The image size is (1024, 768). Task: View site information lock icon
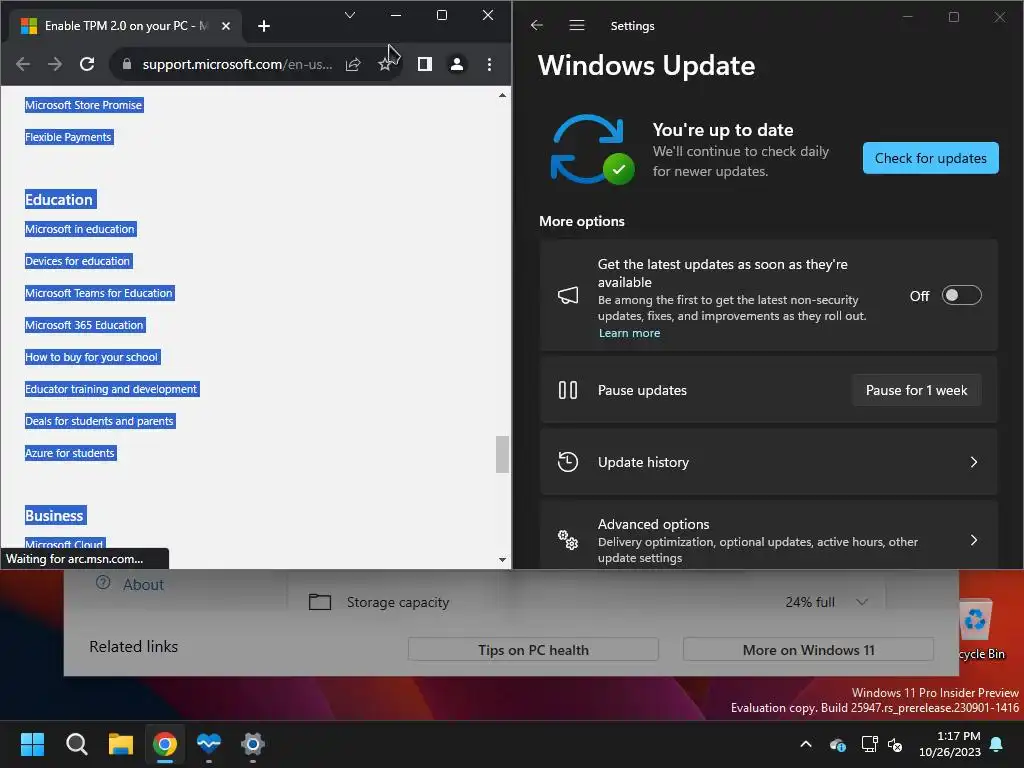pos(127,64)
